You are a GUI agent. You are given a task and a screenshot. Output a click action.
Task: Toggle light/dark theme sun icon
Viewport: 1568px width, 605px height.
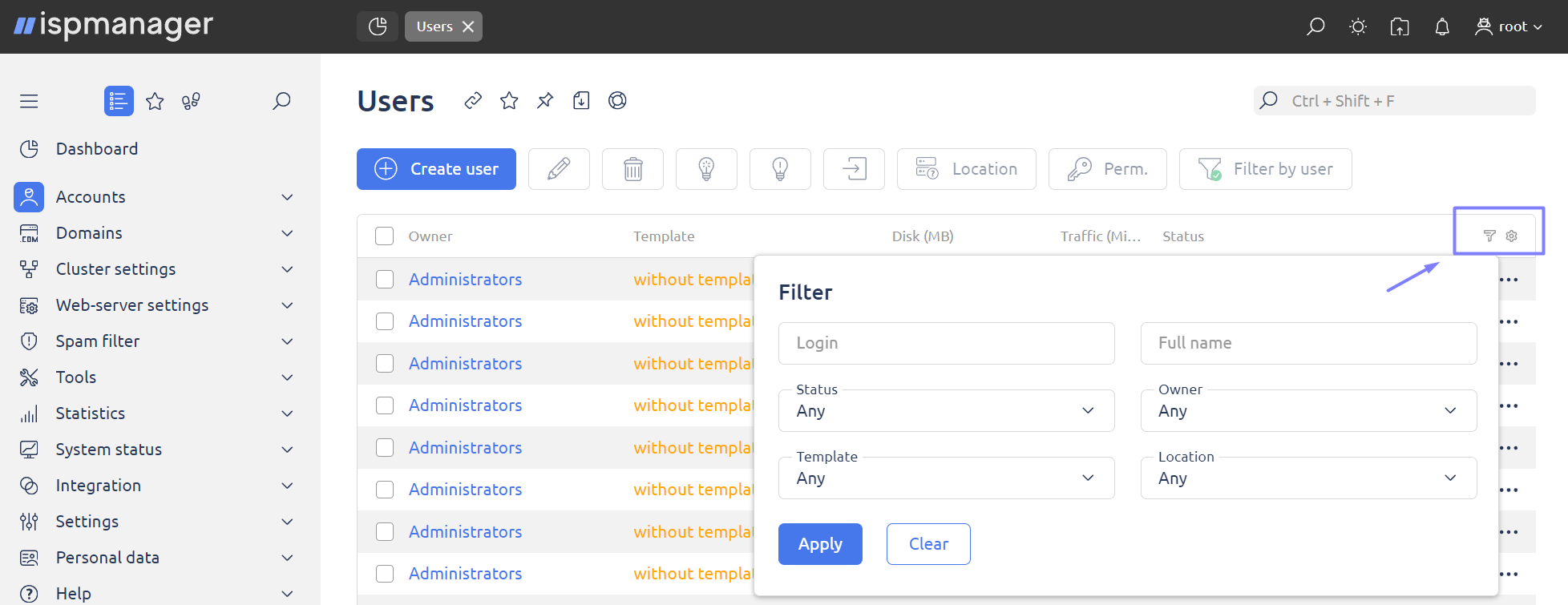pos(1358,26)
